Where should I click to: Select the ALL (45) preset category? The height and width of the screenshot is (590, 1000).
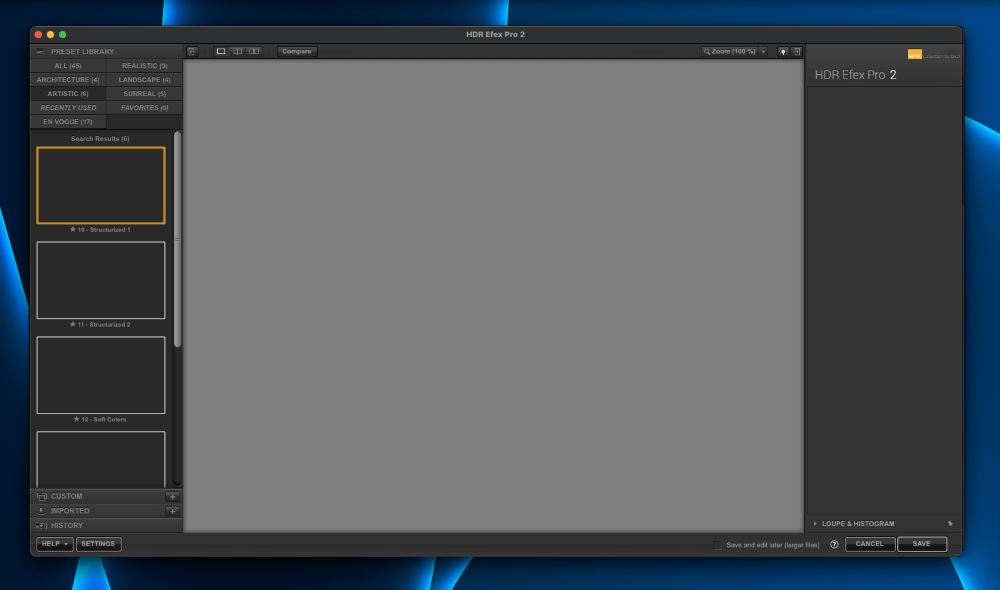[x=68, y=66]
